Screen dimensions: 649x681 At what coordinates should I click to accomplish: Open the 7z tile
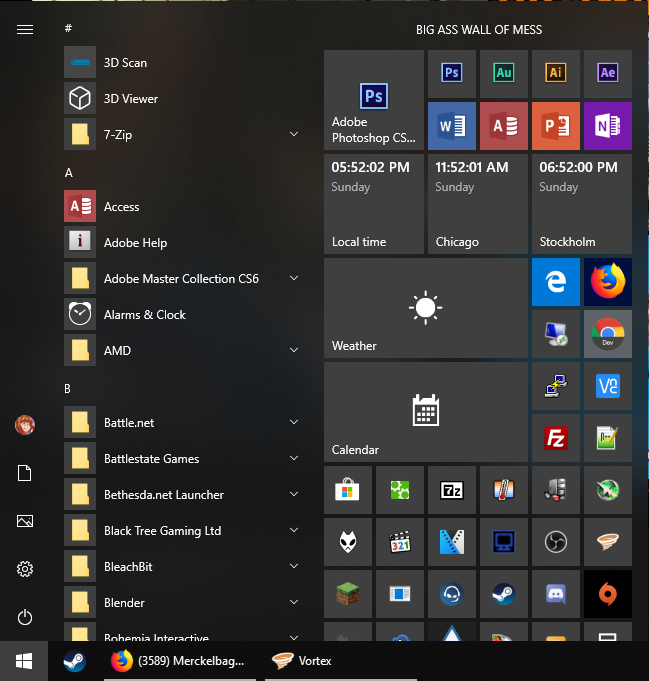tap(452, 490)
